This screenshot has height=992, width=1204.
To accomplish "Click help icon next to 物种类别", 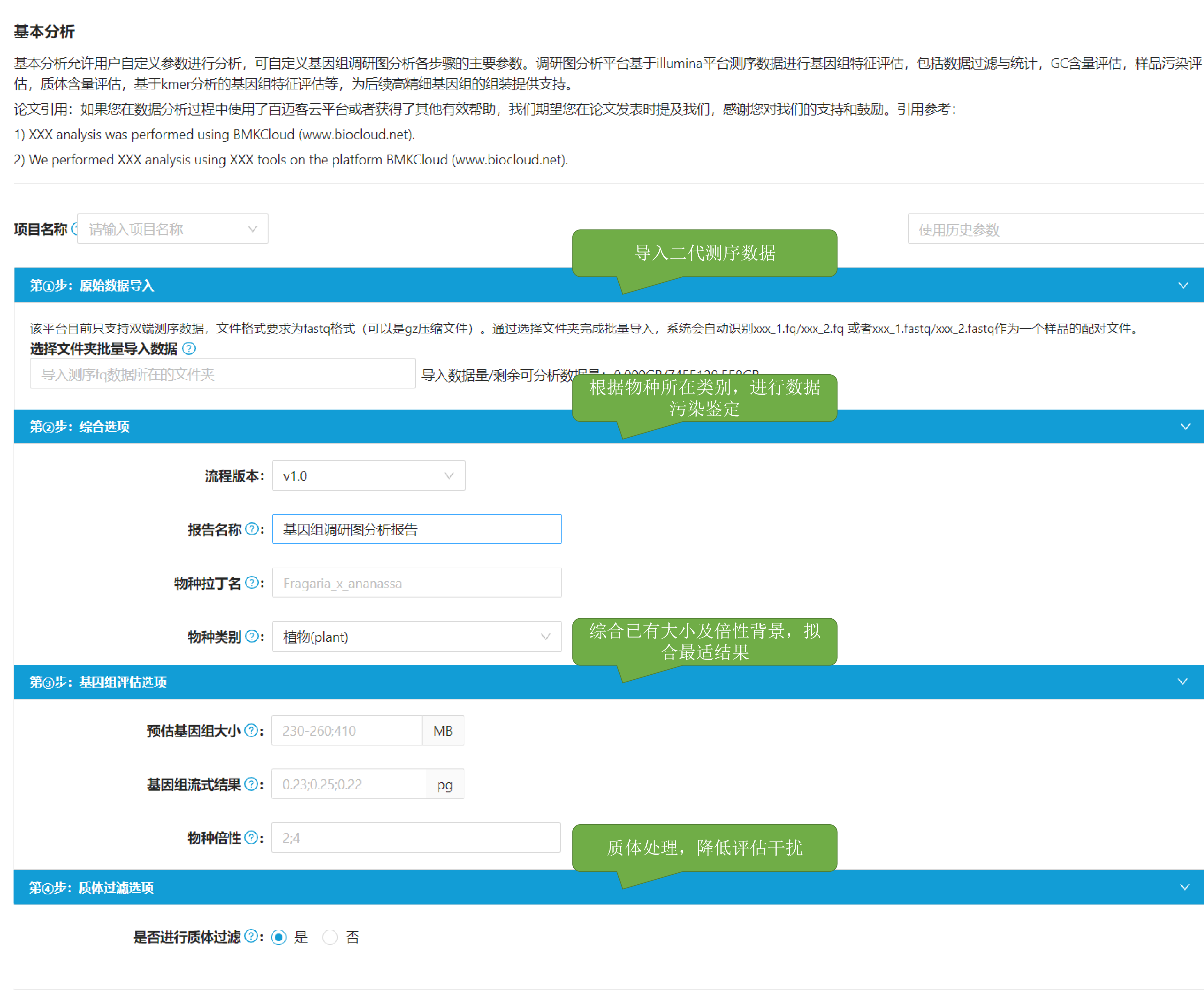I will pyautogui.click(x=252, y=637).
